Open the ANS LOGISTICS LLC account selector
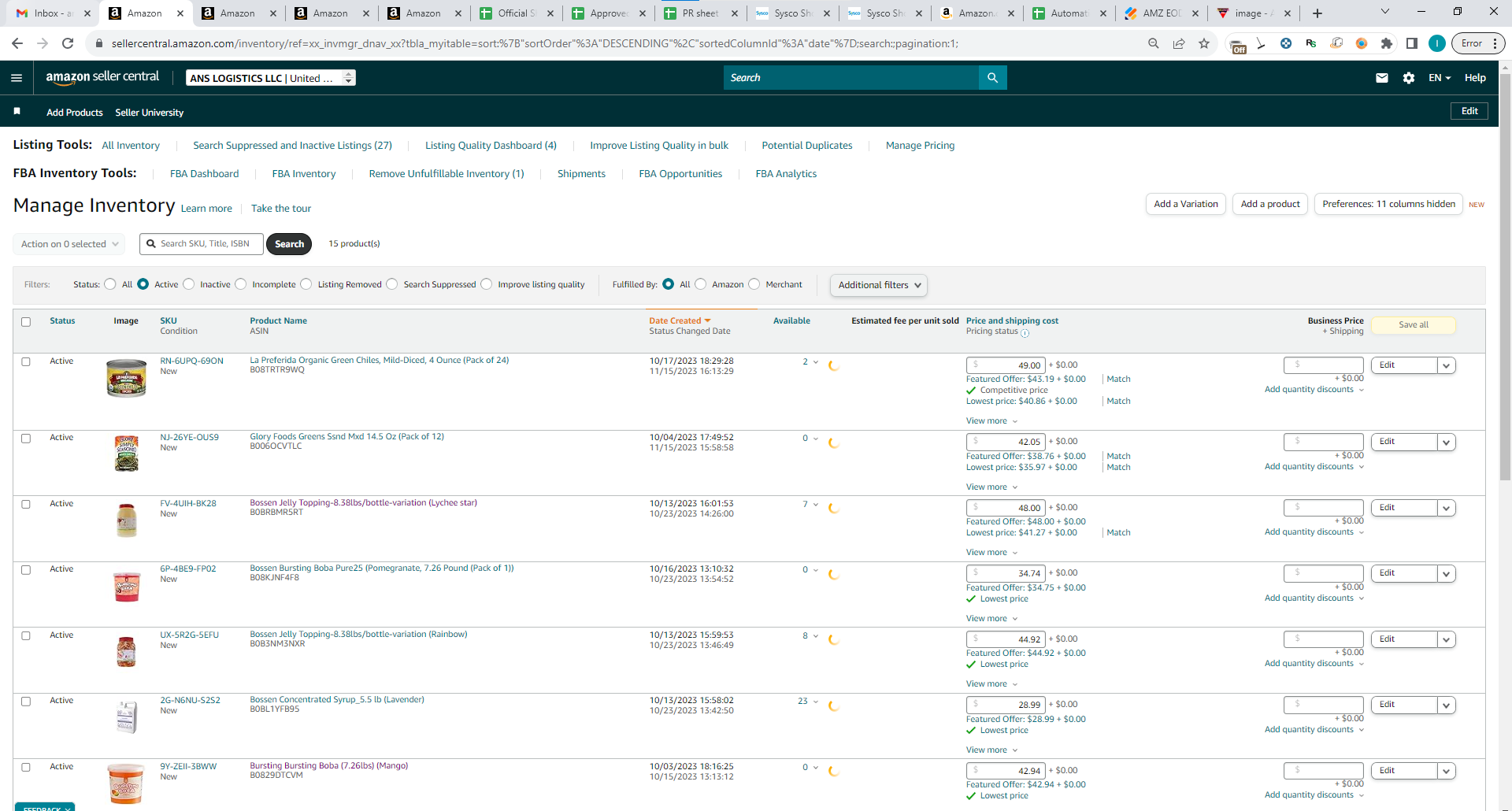 (x=271, y=78)
